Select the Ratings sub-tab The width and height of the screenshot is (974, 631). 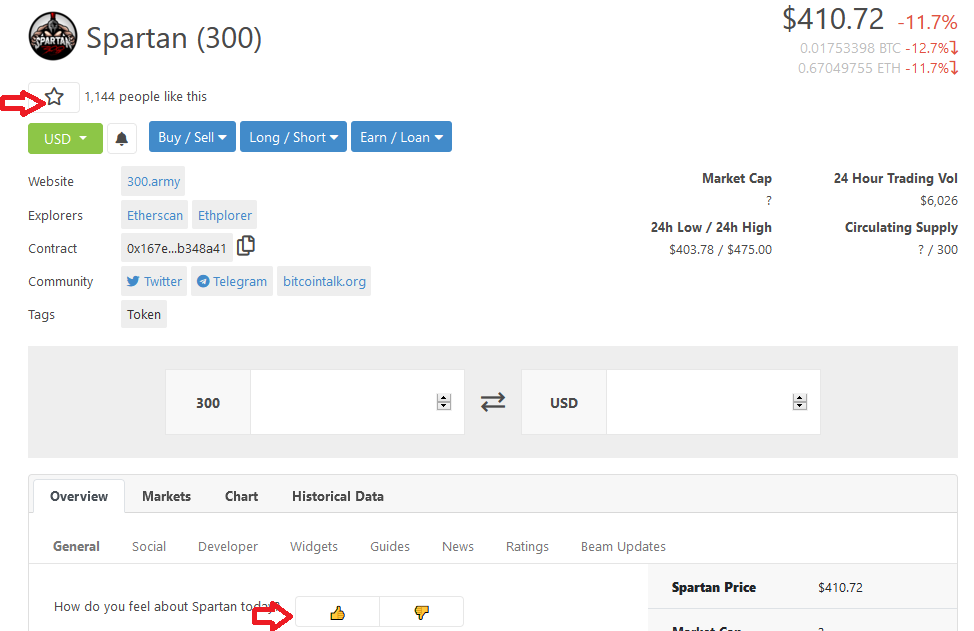527,547
